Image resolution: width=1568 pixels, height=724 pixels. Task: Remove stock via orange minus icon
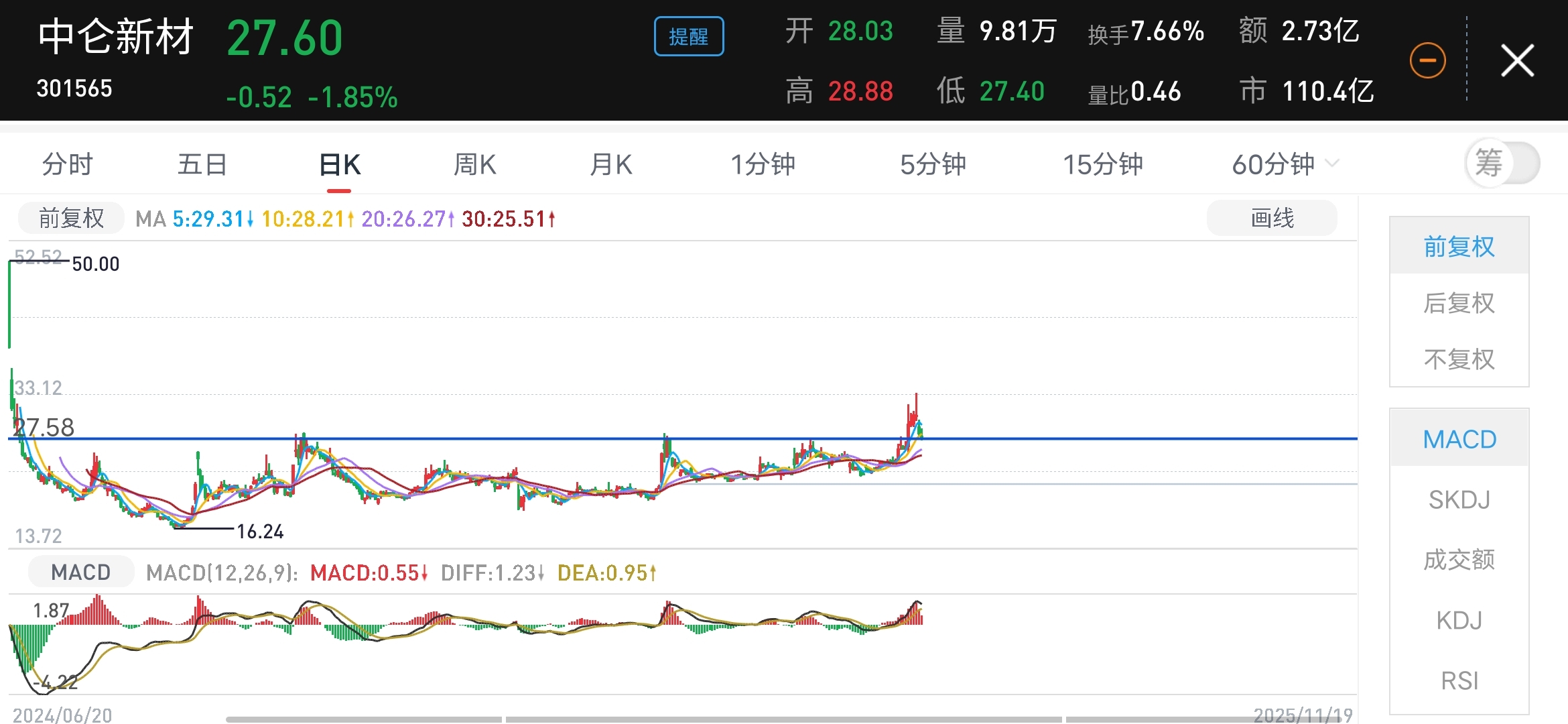click(x=1427, y=60)
